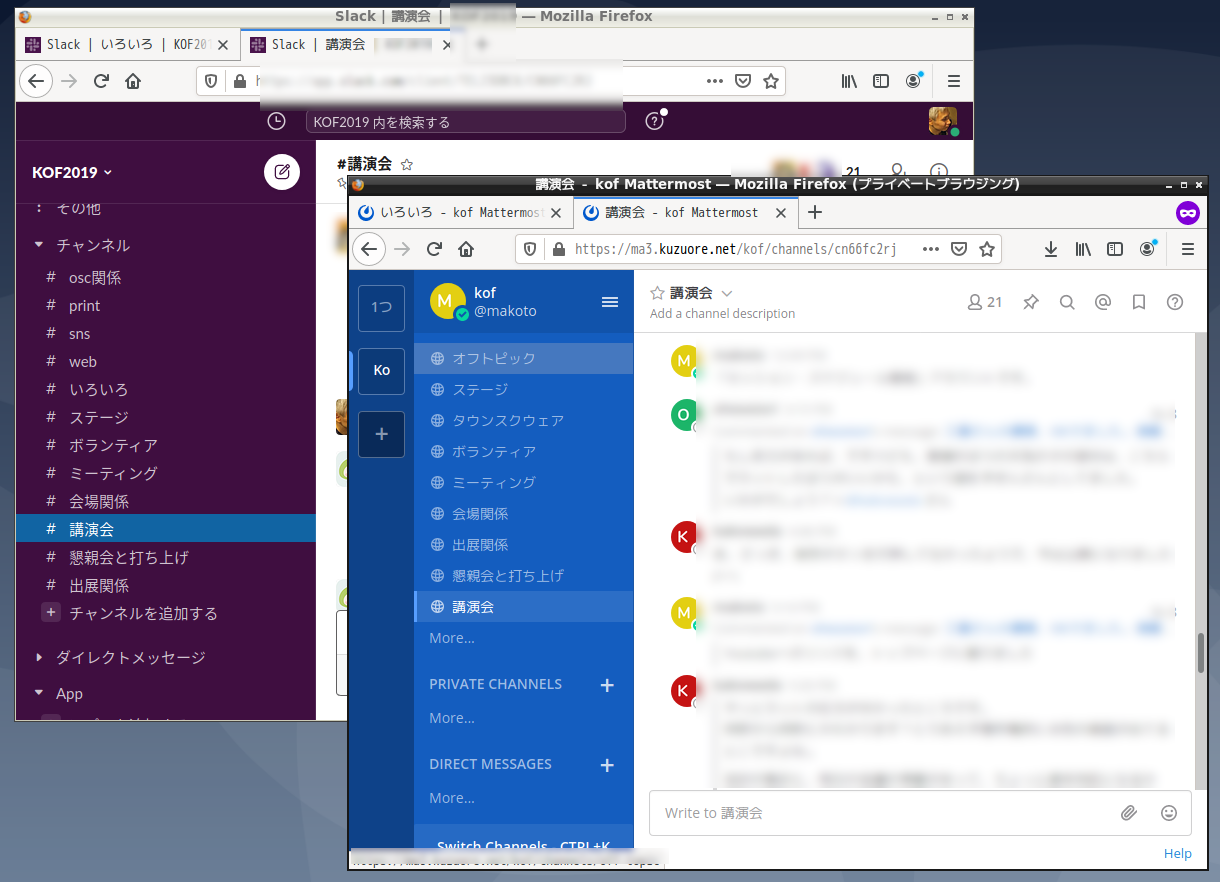Open Firefox account icon in the Slack window
Image resolution: width=1220 pixels, height=882 pixels.
coord(914,81)
